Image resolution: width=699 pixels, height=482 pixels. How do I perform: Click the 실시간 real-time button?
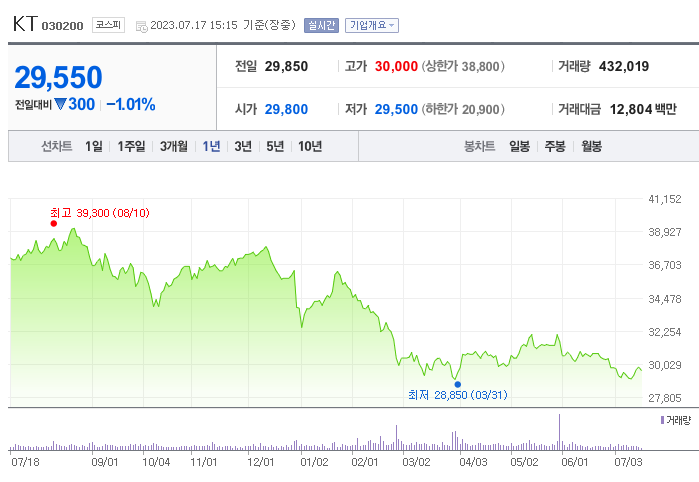click(321, 25)
